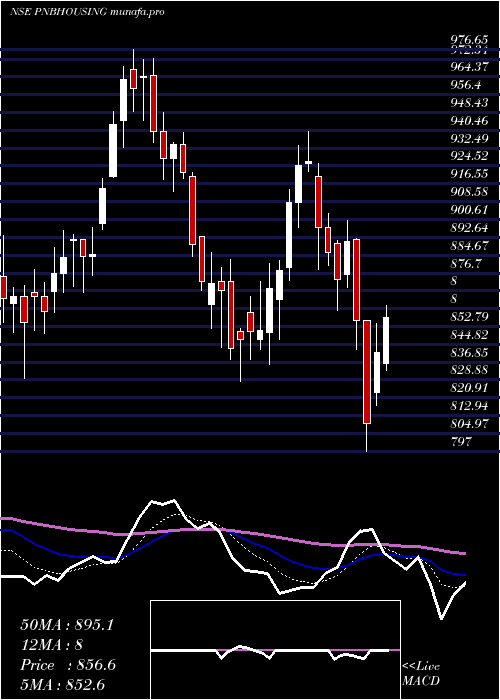Click the 12MA value readout
Image resolution: width=500 pixels, height=700 pixels.
tap(51, 645)
